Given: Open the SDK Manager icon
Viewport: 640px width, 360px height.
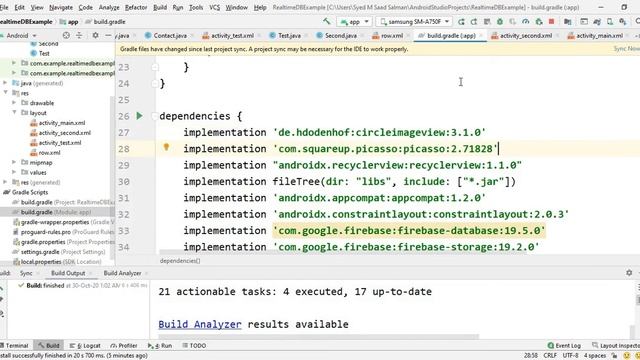Looking at the screenshot, I should [623, 22].
